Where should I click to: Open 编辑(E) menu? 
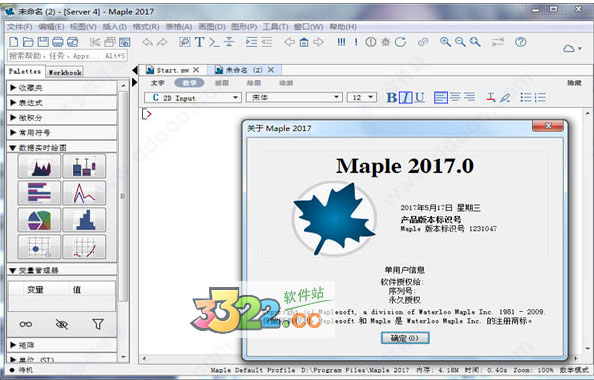click(x=51, y=27)
